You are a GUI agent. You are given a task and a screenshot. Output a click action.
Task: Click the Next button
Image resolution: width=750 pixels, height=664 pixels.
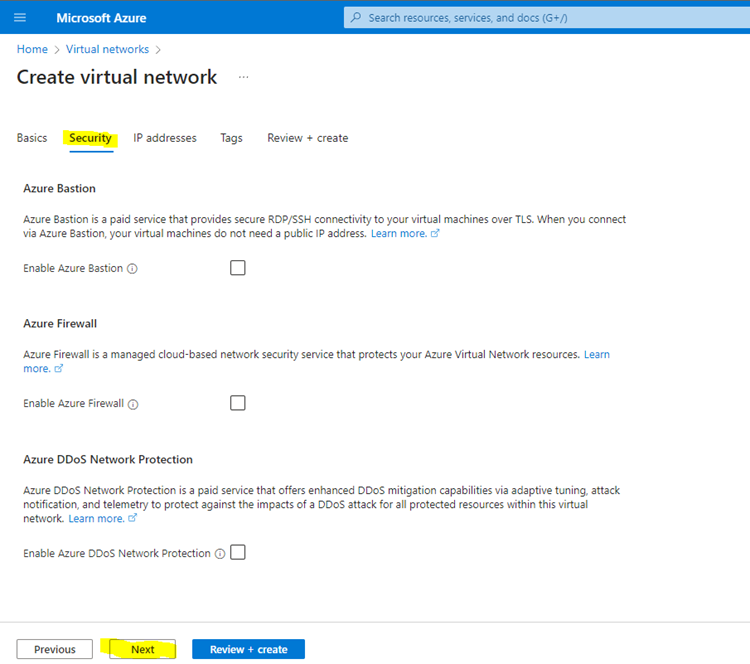tap(143, 649)
